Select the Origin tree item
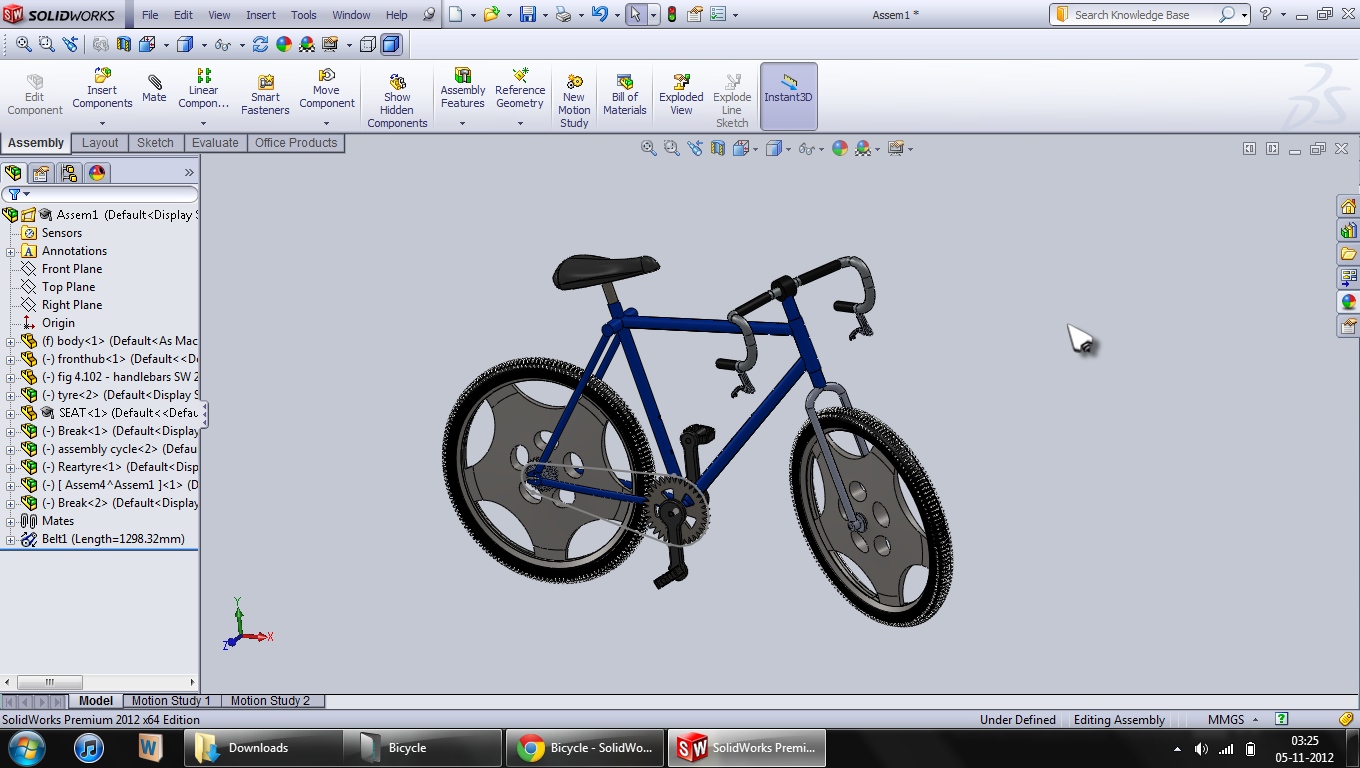 click(x=58, y=323)
